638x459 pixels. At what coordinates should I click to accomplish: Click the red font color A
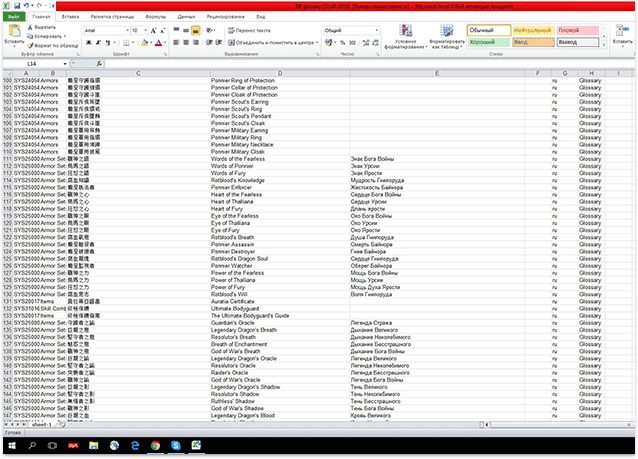tap(159, 43)
